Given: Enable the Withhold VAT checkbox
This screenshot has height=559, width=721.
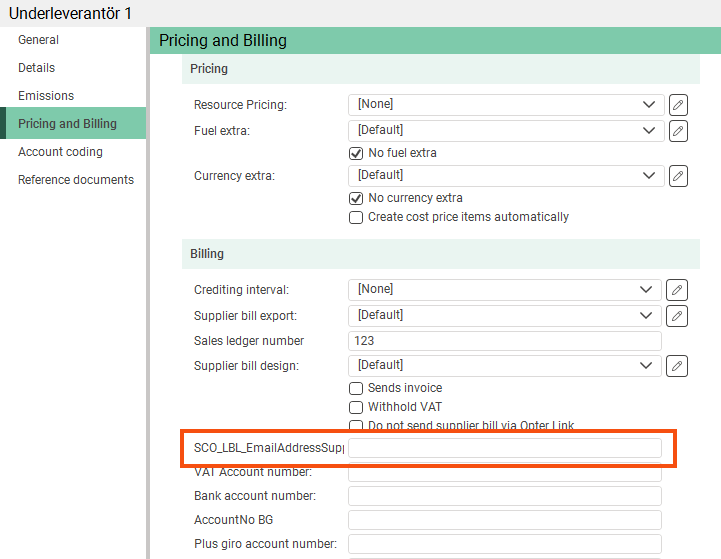Looking at the screenshot, I should [x=355, y=407].
